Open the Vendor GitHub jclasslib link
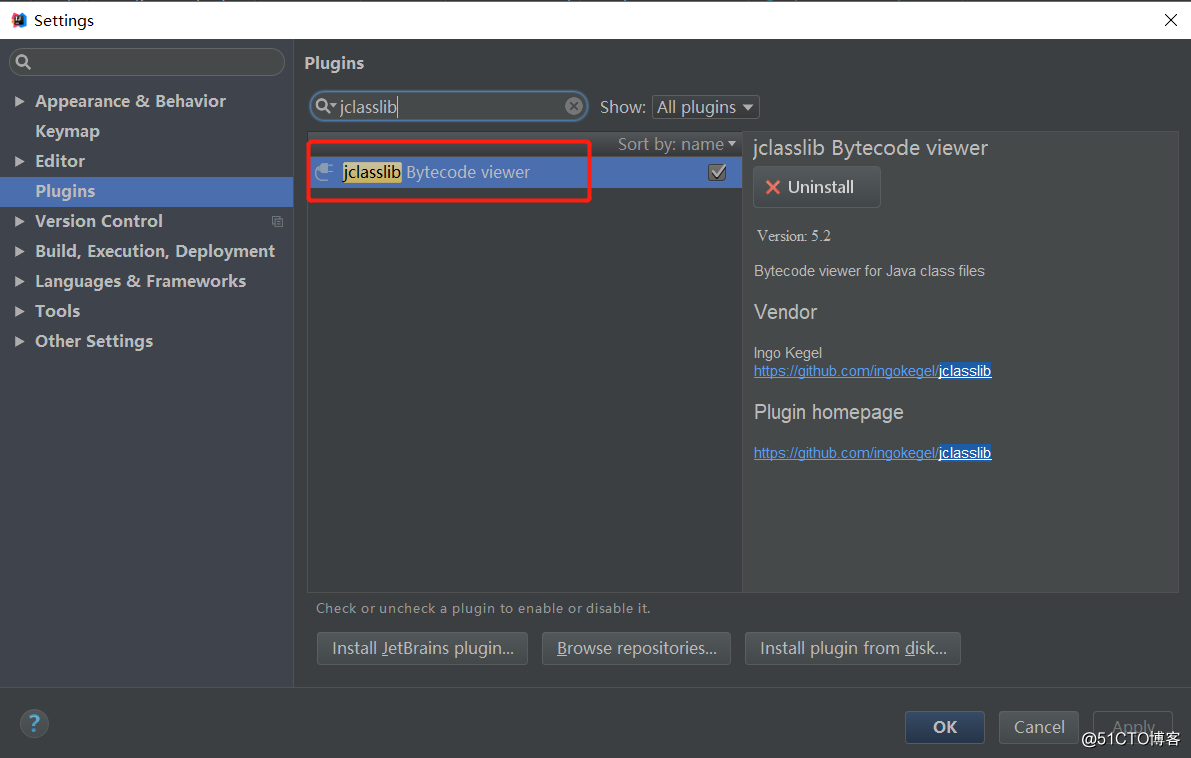Viewport: 1191px width, 758px height. [x=872, y=371]
